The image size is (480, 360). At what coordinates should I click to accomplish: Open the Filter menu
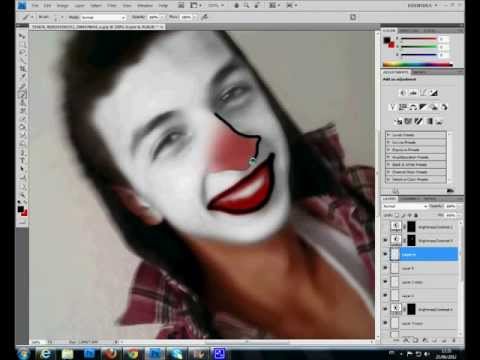[x=111, y=6]
